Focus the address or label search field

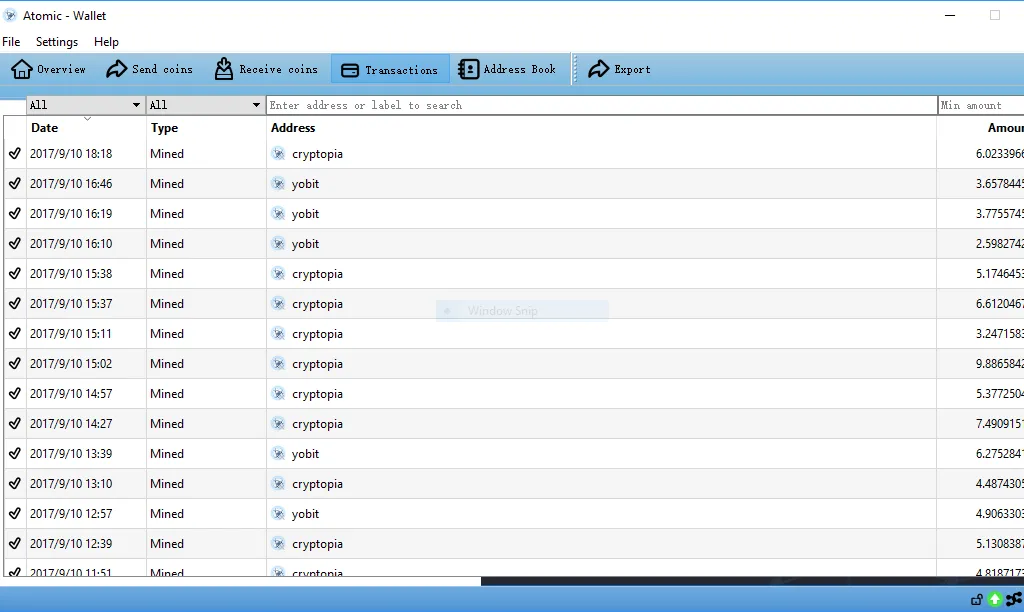[601, 105]
